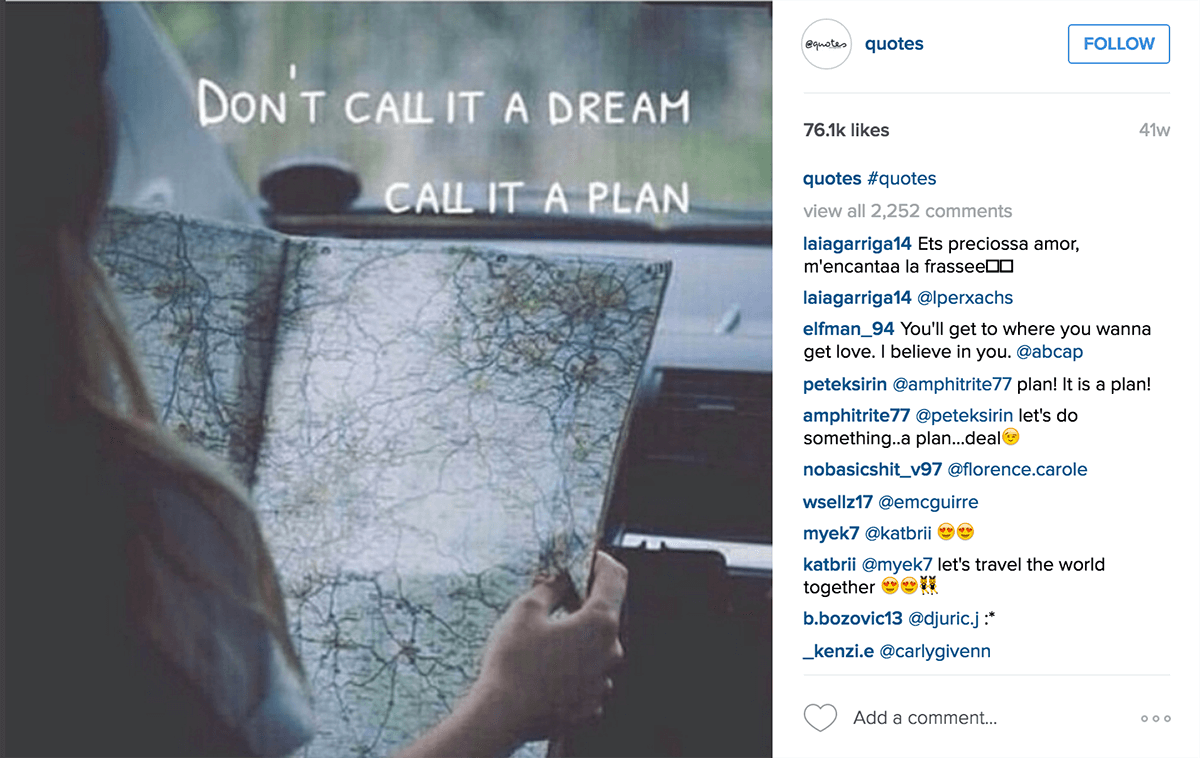Click the #quotes hashtag
Screen dimensions: 1200x758
click(x=902, y=179)
